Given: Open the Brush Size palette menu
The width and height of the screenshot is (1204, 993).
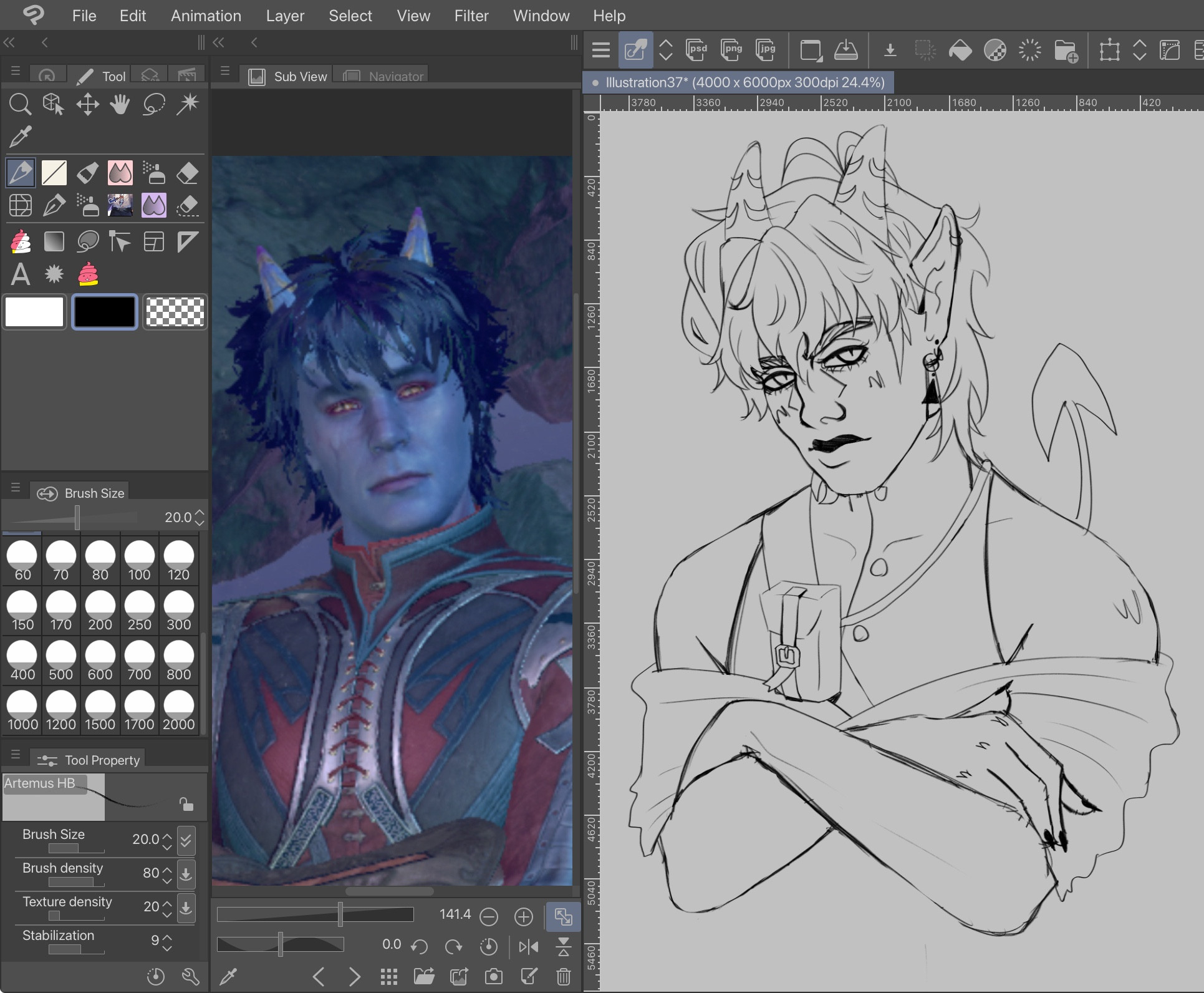Looking at the screenshot, I should pyautogui.click(x=16, y=488).
